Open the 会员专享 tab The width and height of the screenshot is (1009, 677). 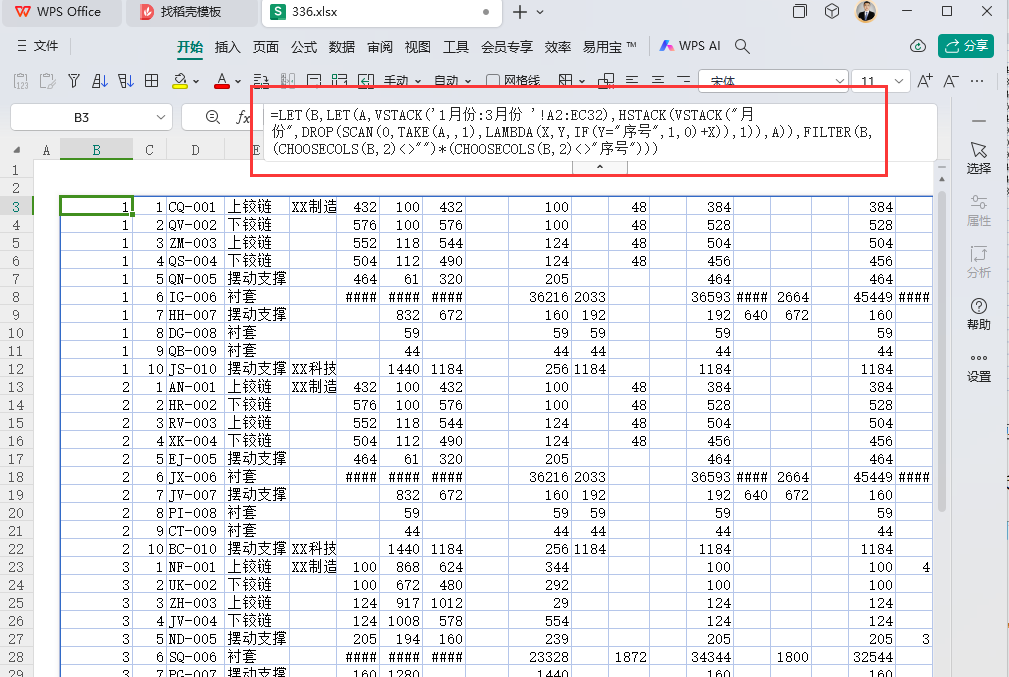(x=507, y=47)
